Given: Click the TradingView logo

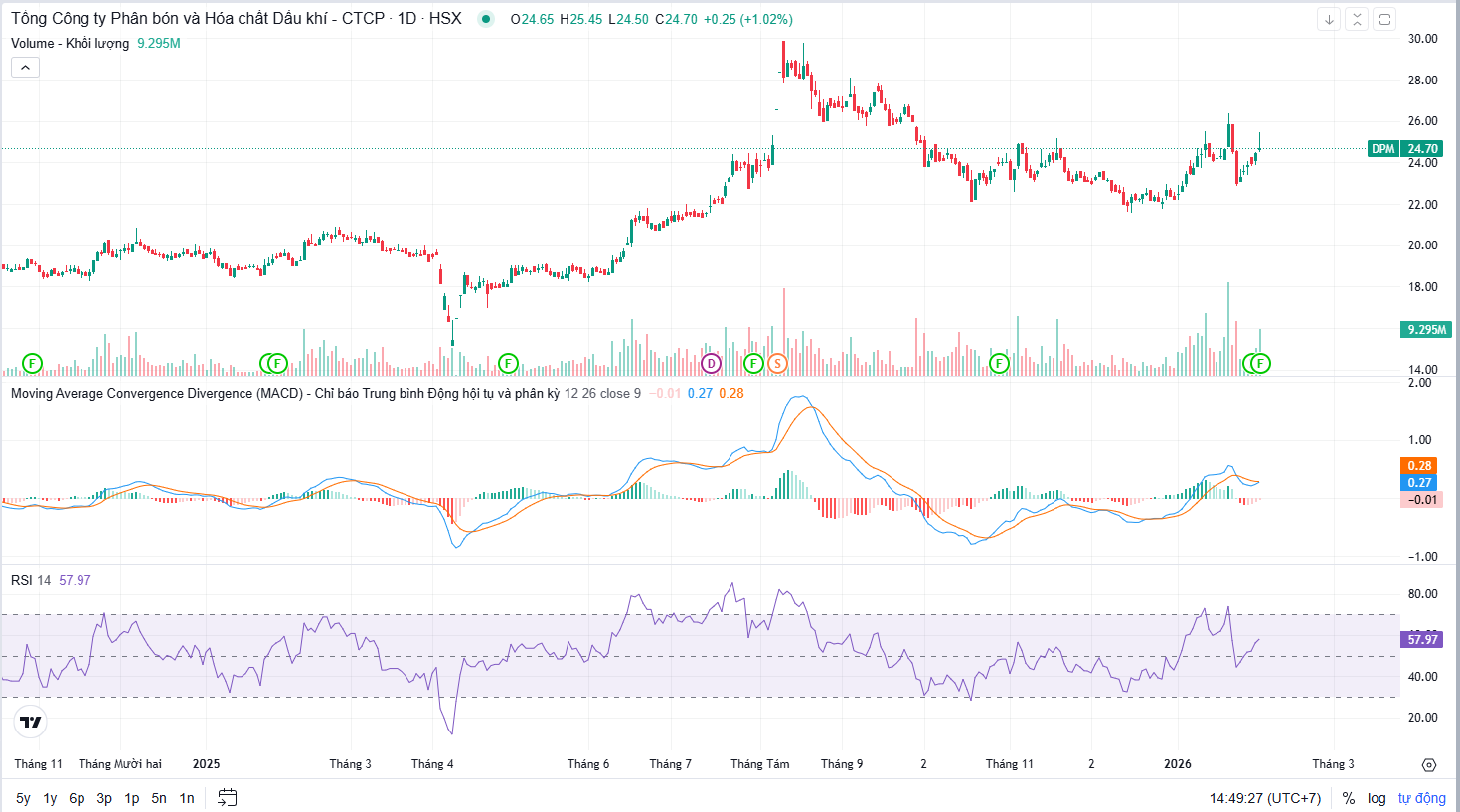Looking at the screenshot, I should [31, 722].
